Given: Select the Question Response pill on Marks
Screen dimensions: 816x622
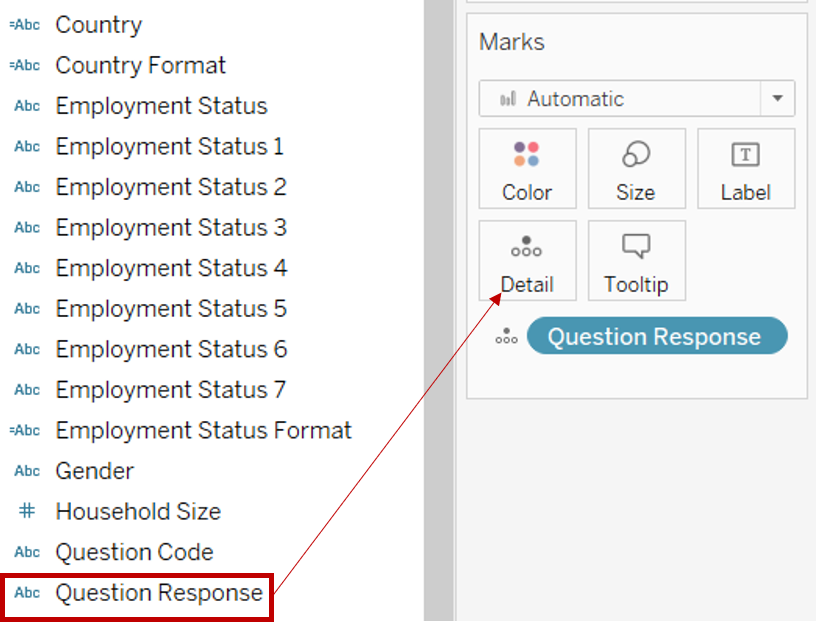Looking at the screenshot, I should 656,337.
